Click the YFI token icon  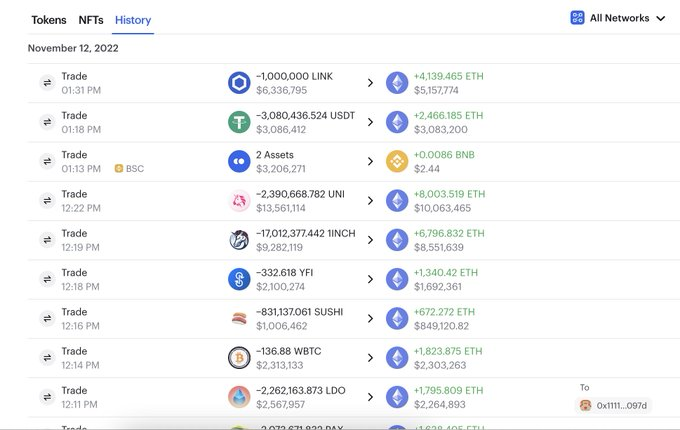coord(239,279)
